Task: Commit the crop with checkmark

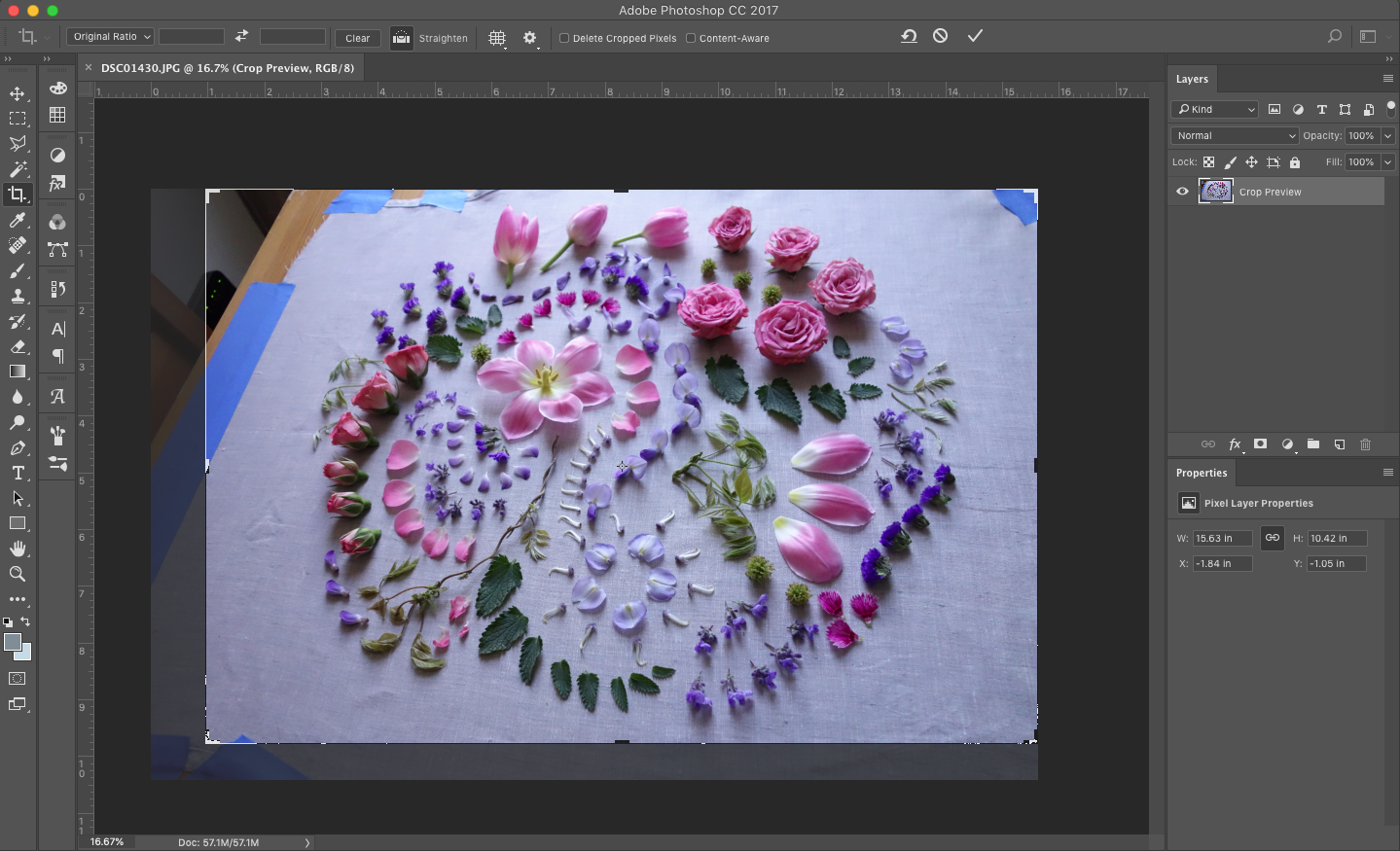Action: [x=975, y=36]
